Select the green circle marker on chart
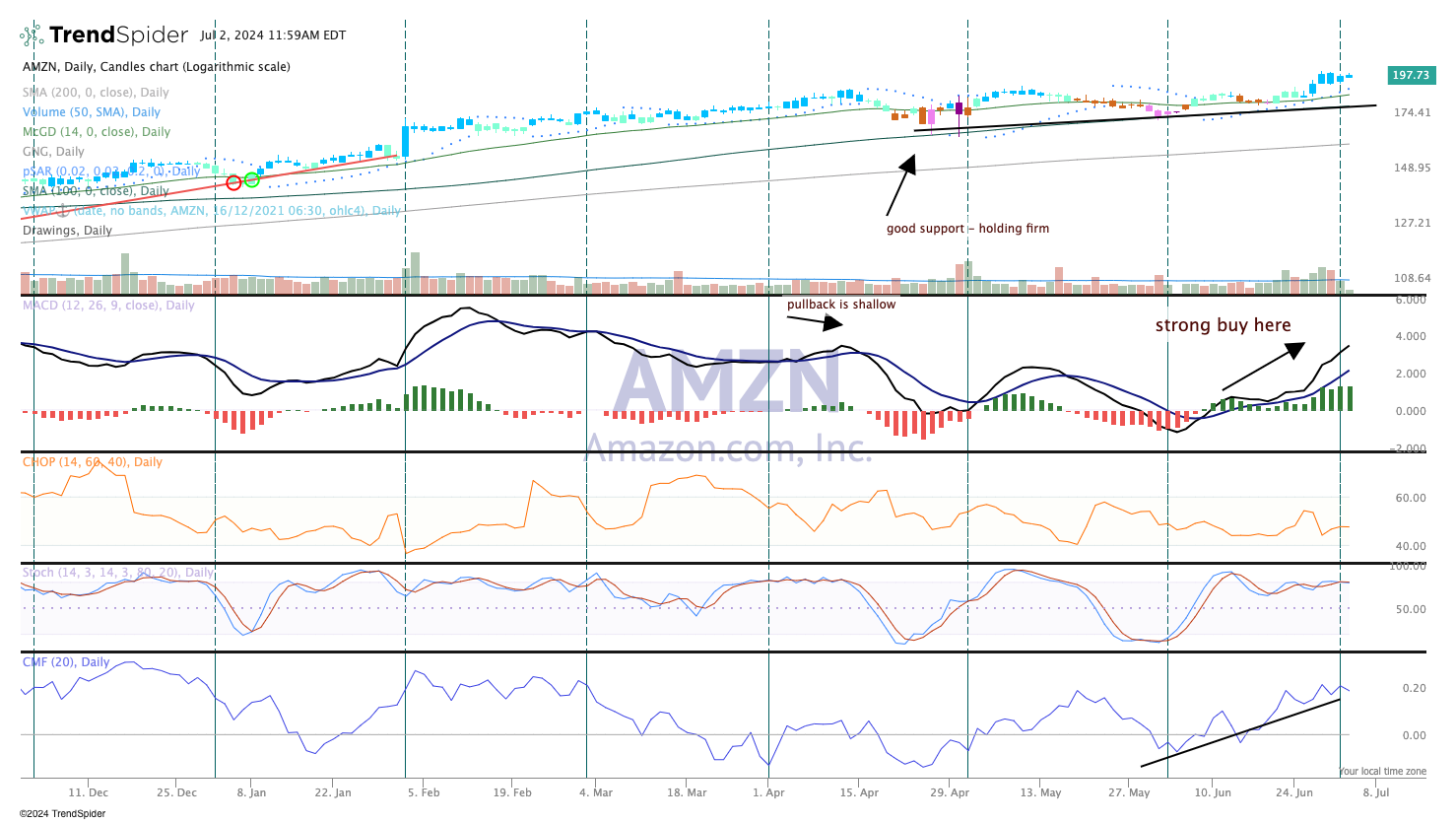 [251, 179]
